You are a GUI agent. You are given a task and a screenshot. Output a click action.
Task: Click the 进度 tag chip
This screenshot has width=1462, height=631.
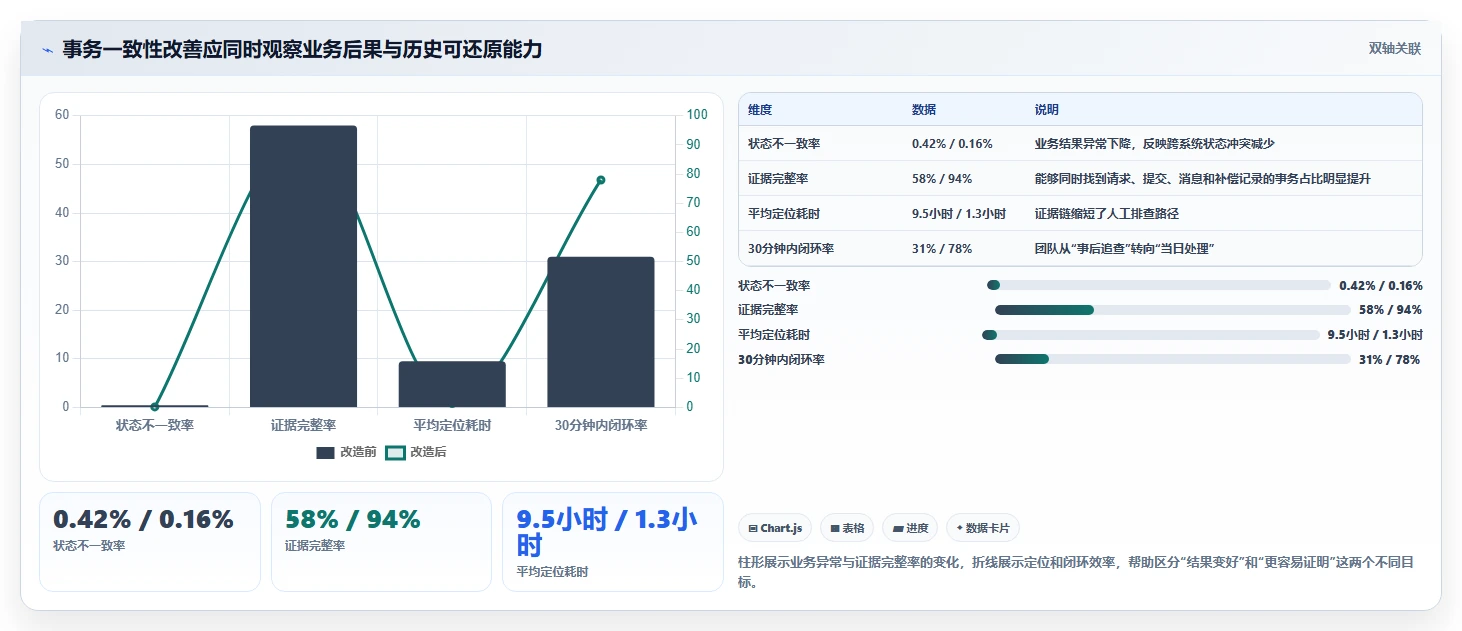[910, 528]
